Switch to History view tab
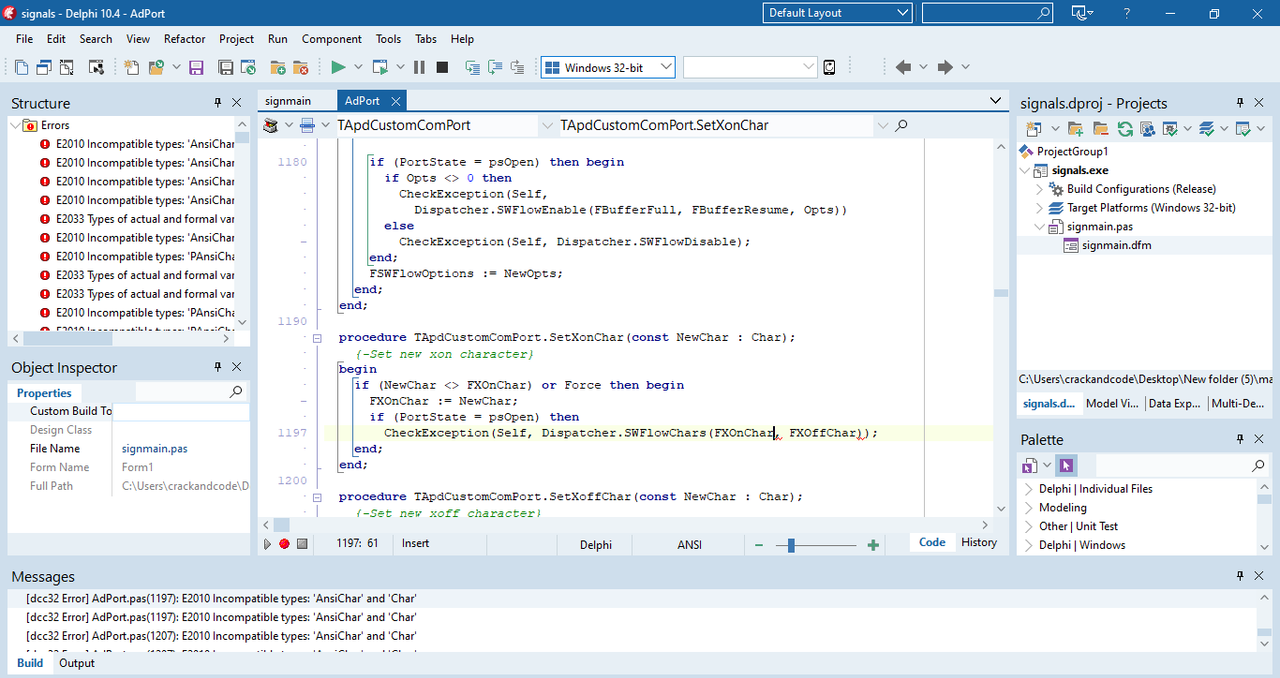The width and height of the screenshot is (1280, 678). click(x=979, y=542)
